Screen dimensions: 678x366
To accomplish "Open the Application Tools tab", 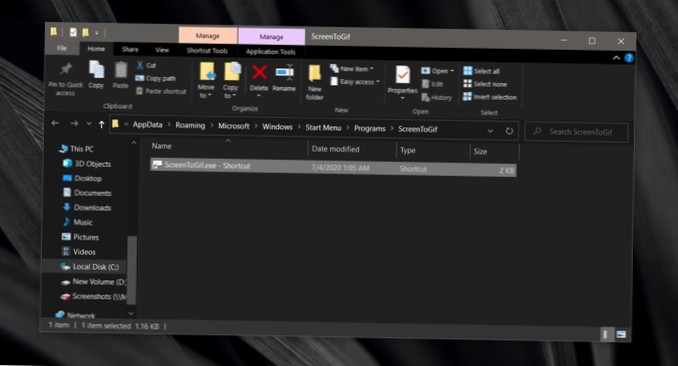I will coord(271,52).
